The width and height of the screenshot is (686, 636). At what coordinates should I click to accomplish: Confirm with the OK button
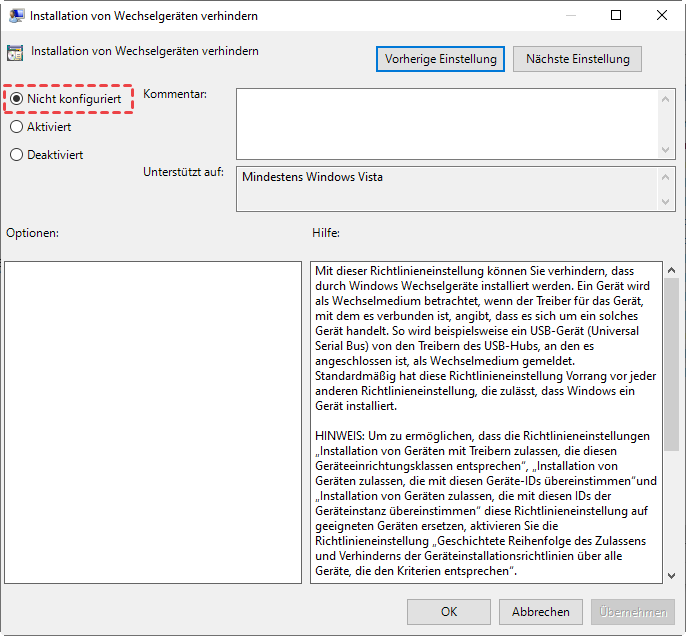449,612
